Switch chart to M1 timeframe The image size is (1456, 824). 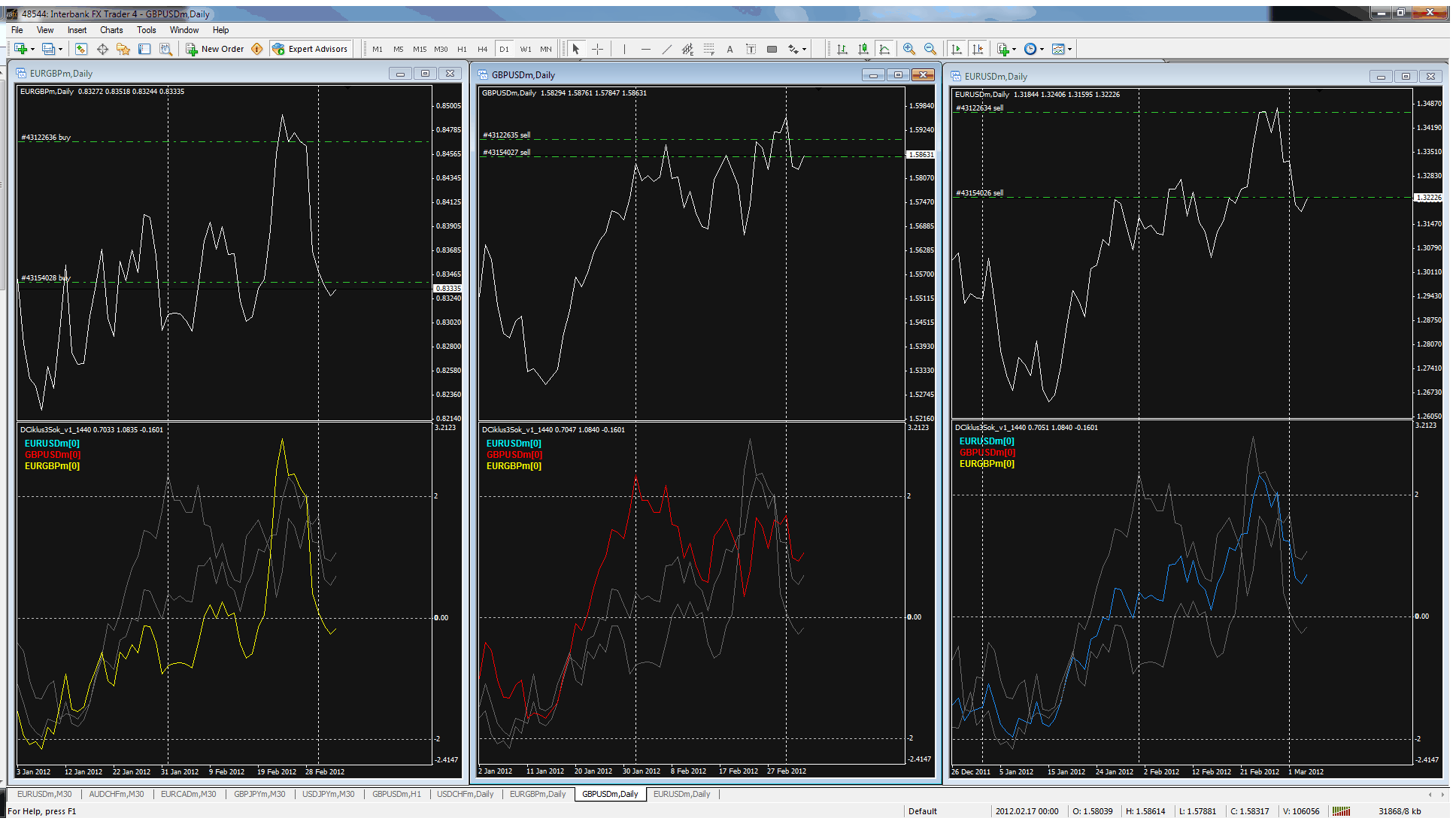point(378,49)
